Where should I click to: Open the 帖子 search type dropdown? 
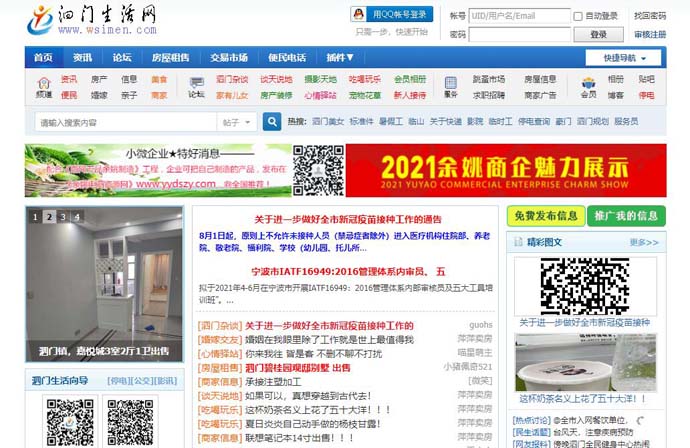237,122
